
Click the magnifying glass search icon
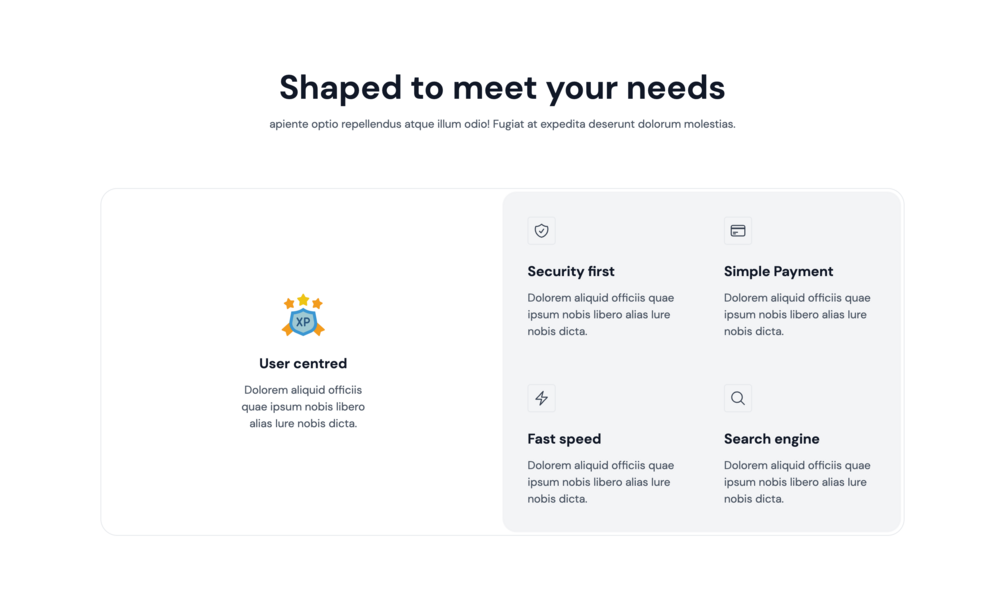pos(738,398)
